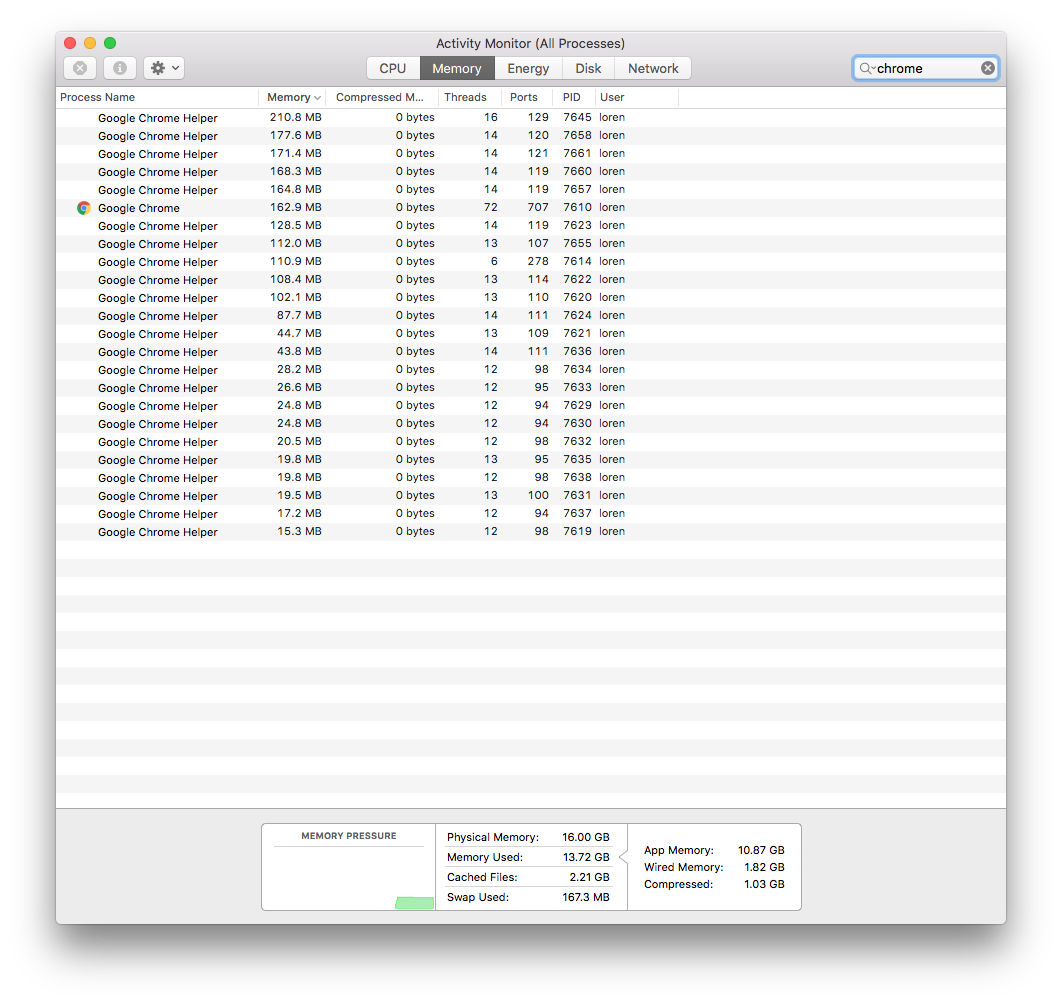The image size is (1062, 1004).
Task: Select the Chrome Helper row with PID 7635
Action: tap(531, 460)
